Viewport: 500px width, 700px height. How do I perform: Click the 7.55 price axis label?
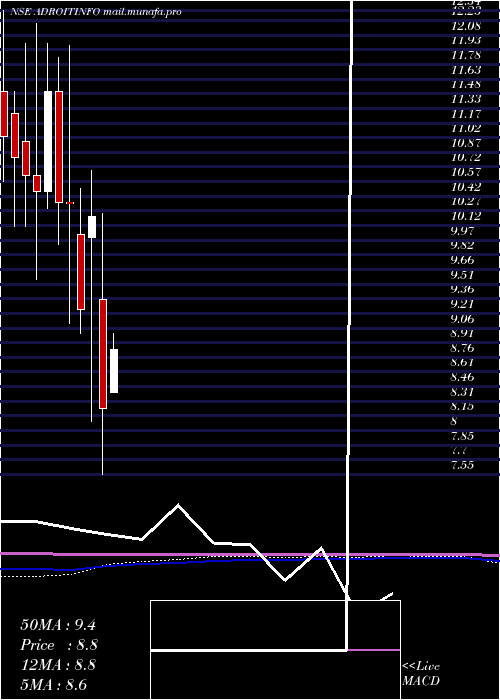pos(463,466)
